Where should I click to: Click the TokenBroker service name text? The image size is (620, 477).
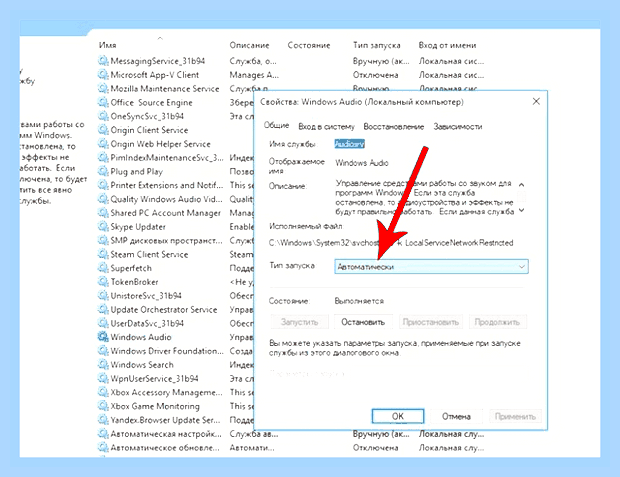coord(134,282)
